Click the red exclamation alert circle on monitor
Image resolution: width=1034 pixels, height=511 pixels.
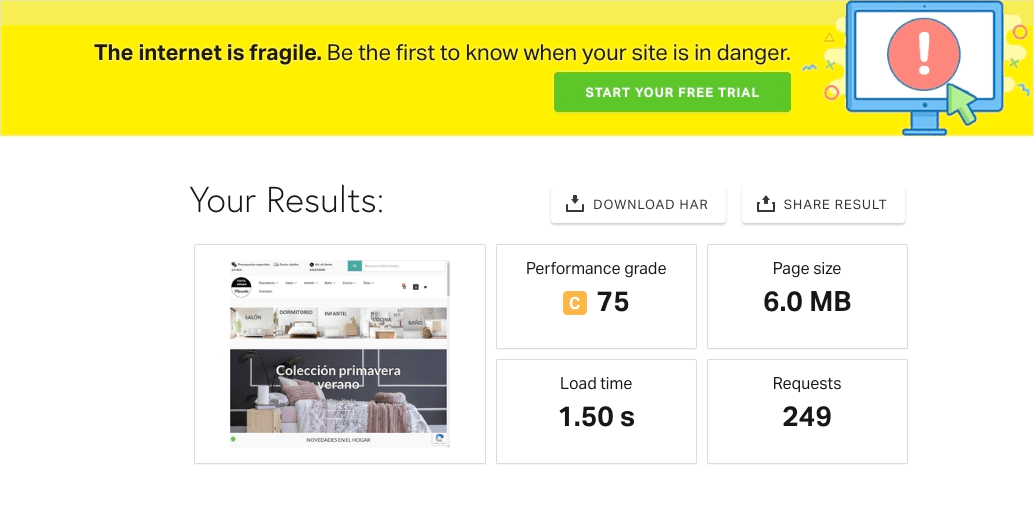[923, 53]
